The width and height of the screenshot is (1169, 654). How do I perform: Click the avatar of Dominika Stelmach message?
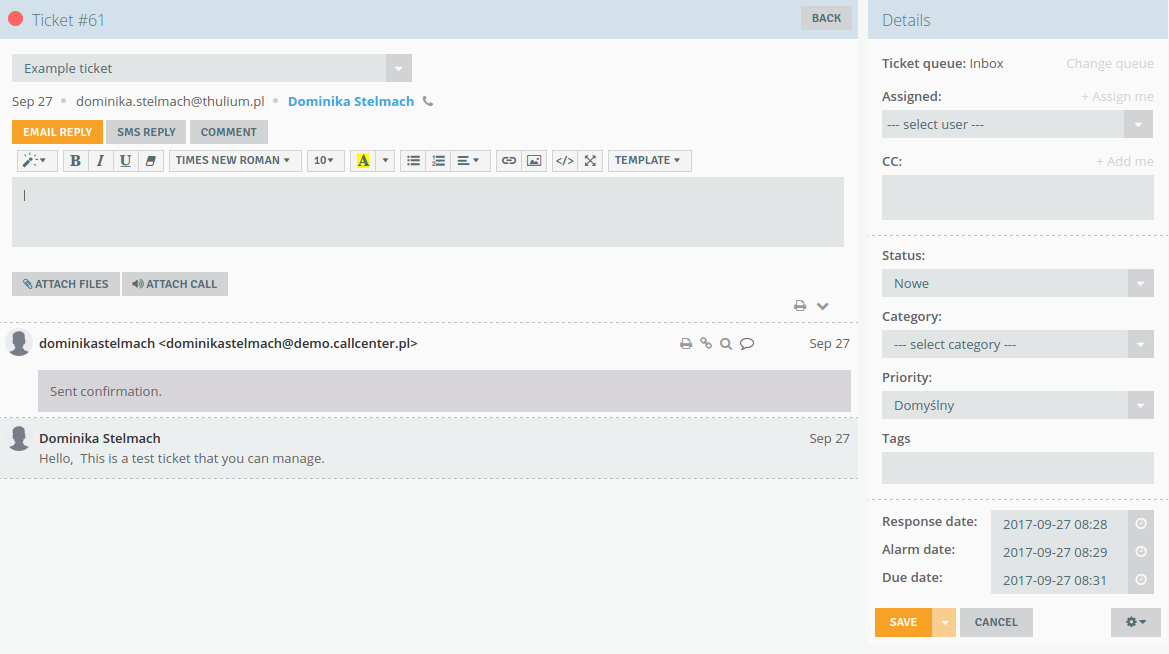pos(19,438)
